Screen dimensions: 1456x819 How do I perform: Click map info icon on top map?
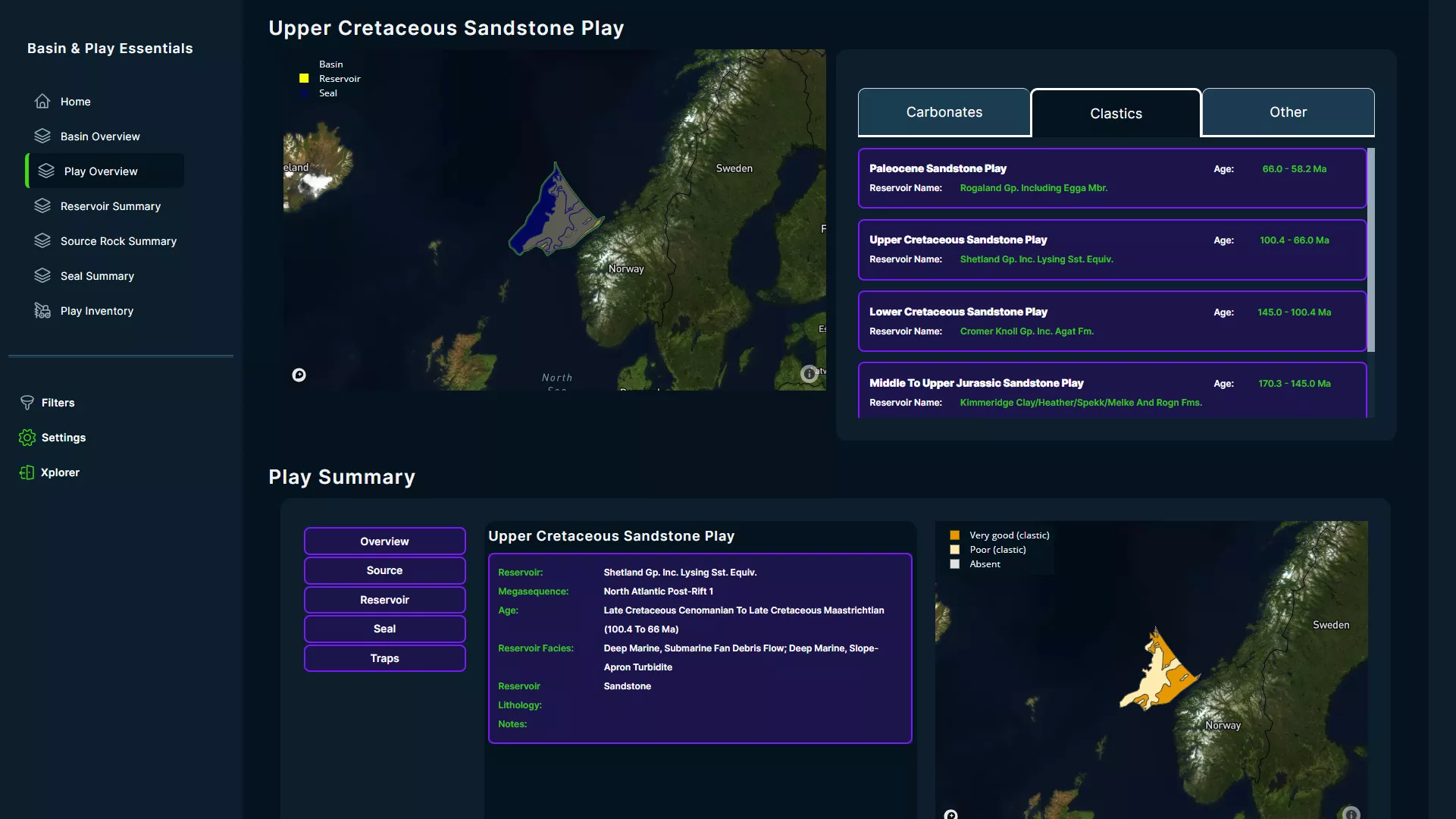pos(809,373)
